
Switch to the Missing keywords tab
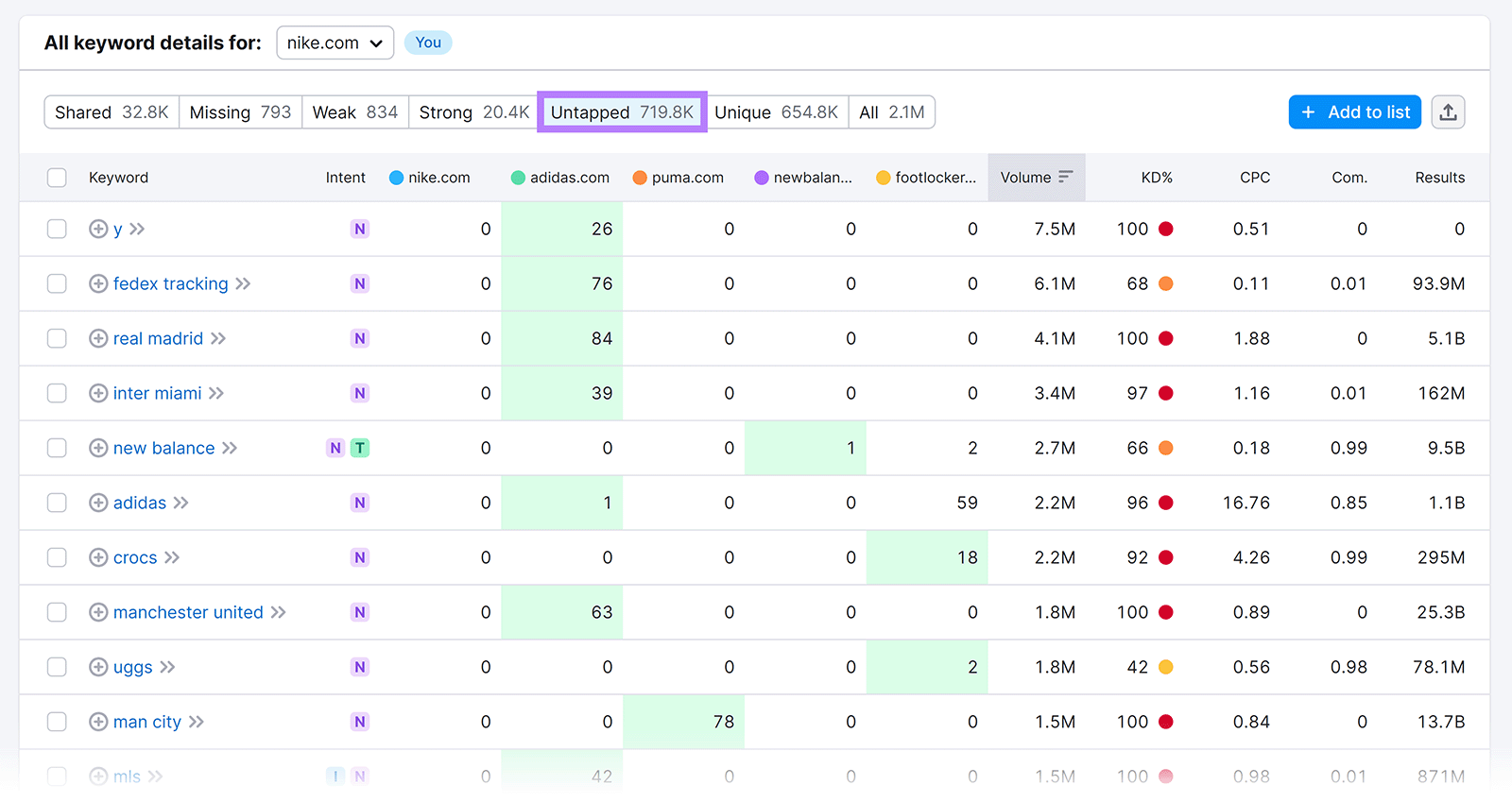[x=240, y=112]
